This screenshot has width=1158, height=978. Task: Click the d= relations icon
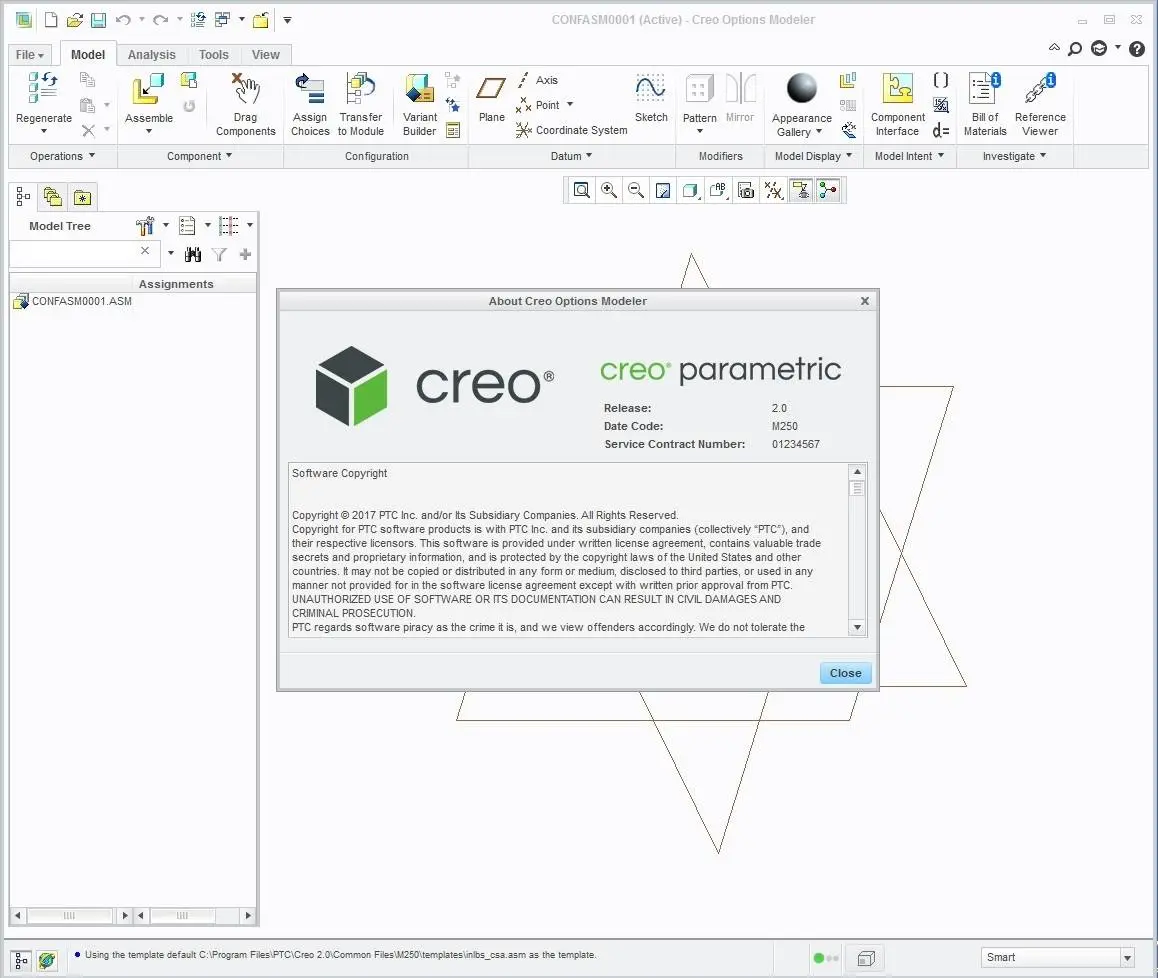[x=941, y=131]
